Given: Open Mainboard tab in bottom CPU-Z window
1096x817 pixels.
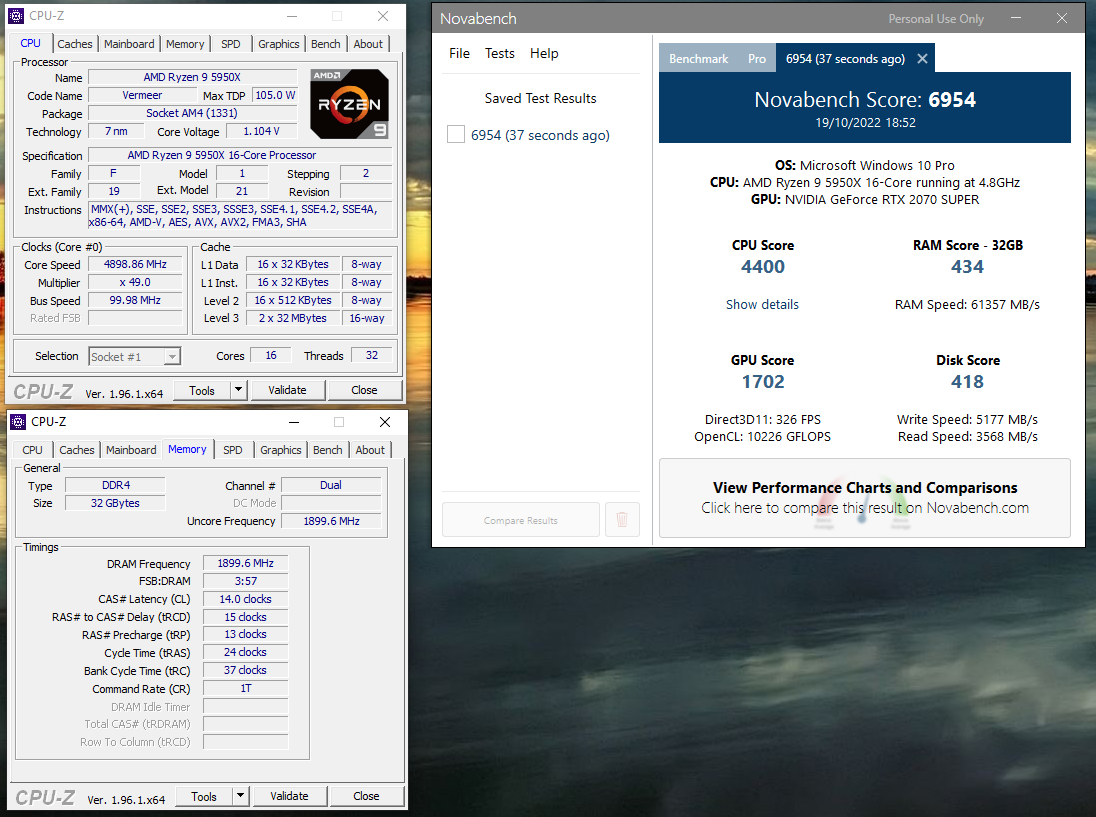Looking at the screenshot, I should 131,450.
